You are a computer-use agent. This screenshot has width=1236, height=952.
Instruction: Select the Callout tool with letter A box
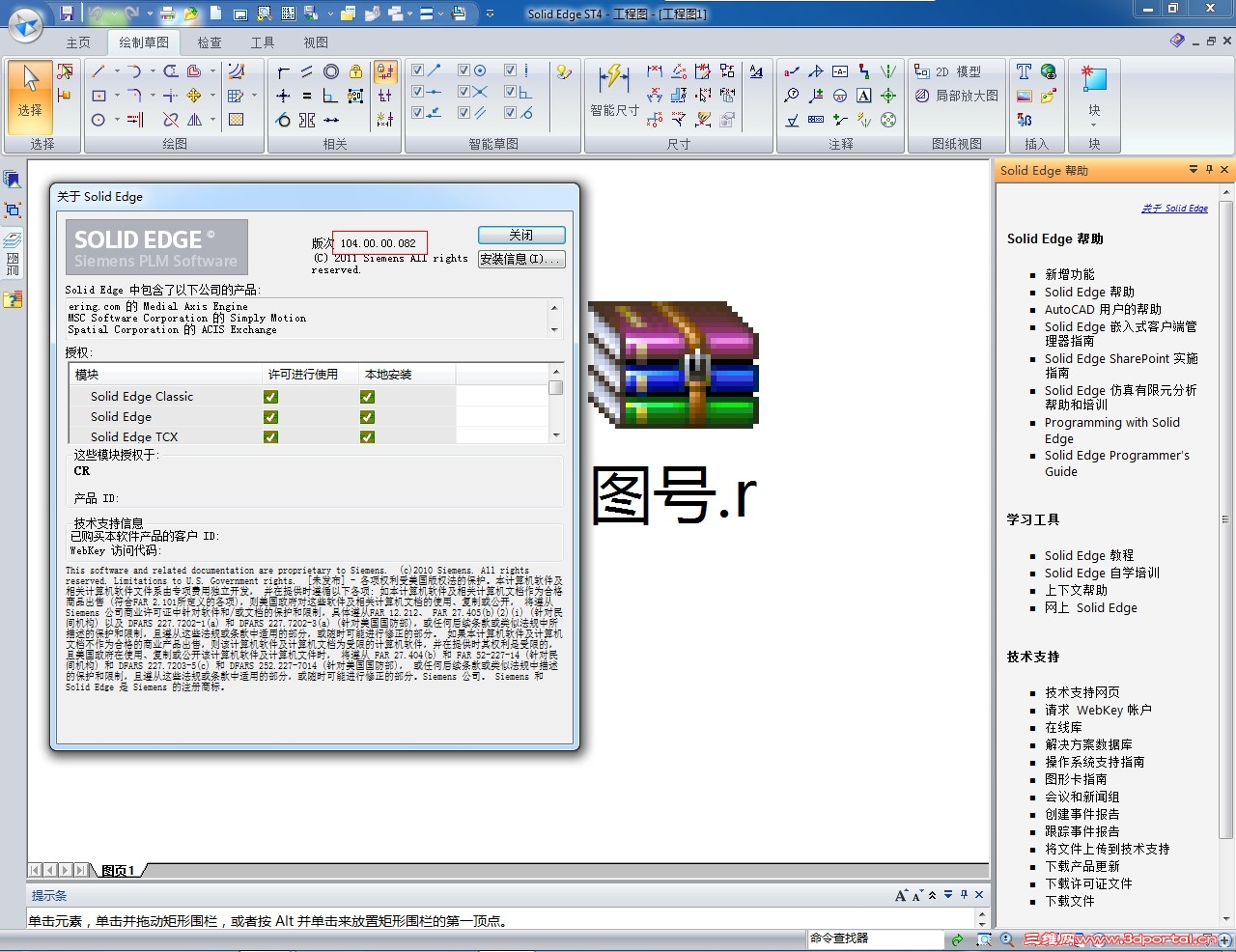point(864,96)
